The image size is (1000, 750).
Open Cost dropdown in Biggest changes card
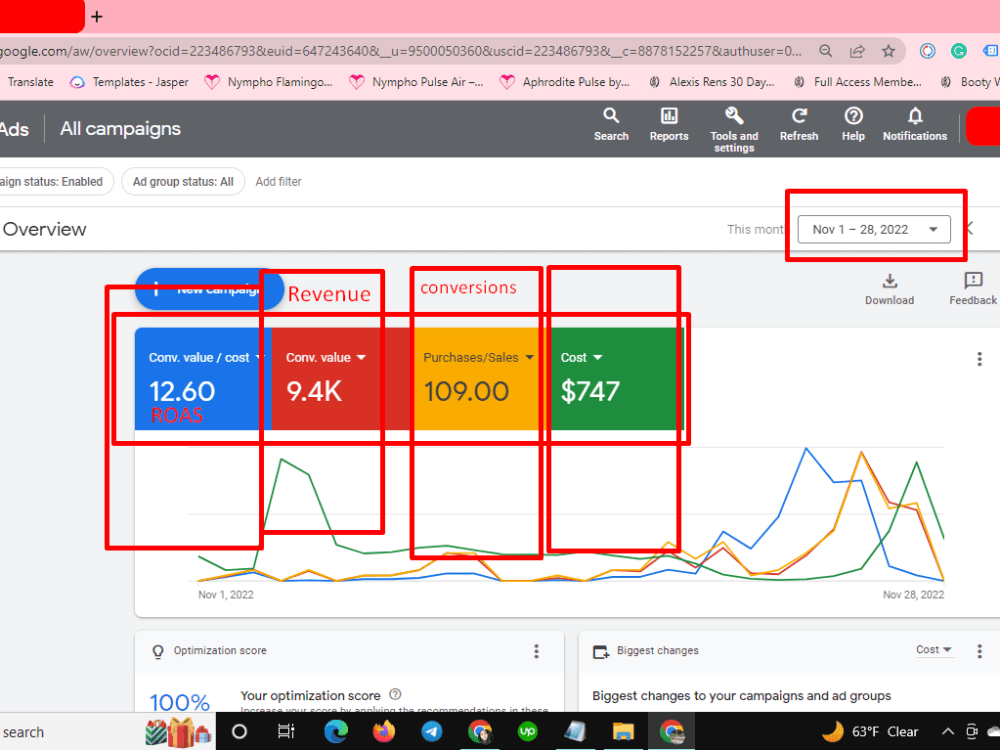click(x=934, y=650)
